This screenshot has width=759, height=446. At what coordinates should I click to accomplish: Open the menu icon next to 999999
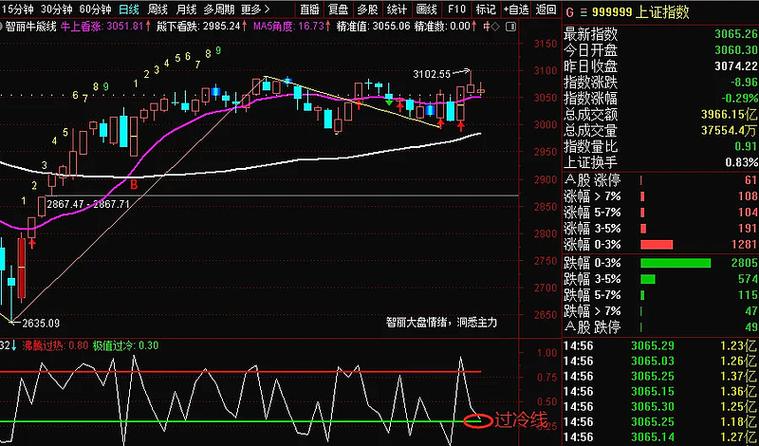tap(584, 12)
